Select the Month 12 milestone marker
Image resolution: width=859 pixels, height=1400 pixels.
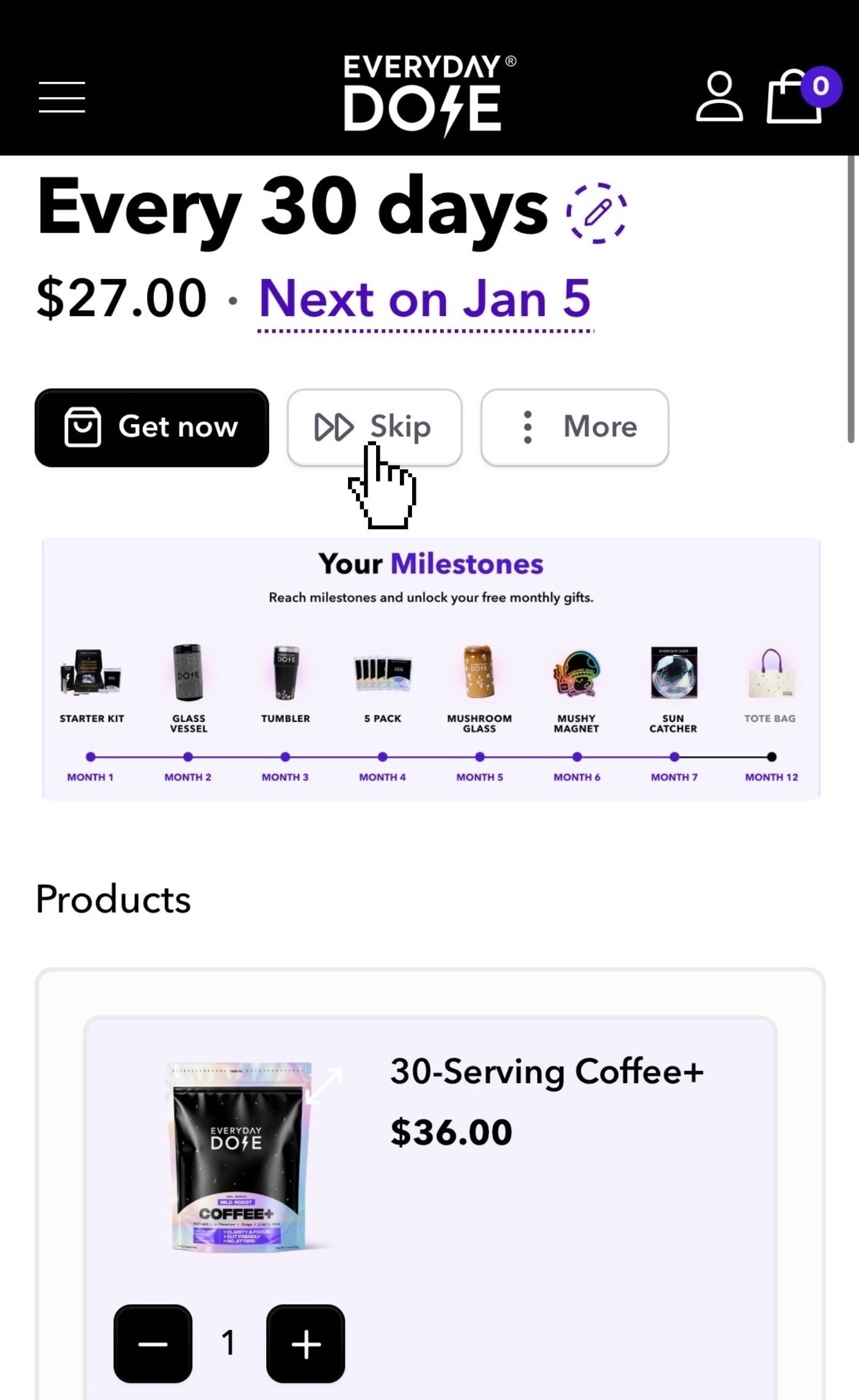(772, 757)
